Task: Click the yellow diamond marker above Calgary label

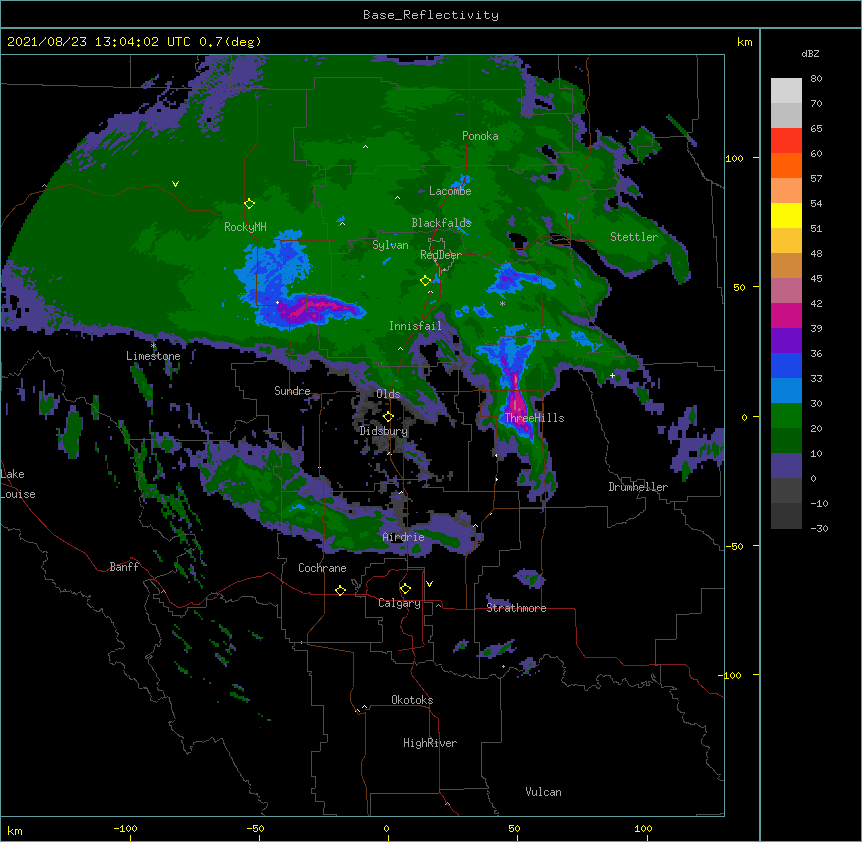Action: (x=405, y=589)
